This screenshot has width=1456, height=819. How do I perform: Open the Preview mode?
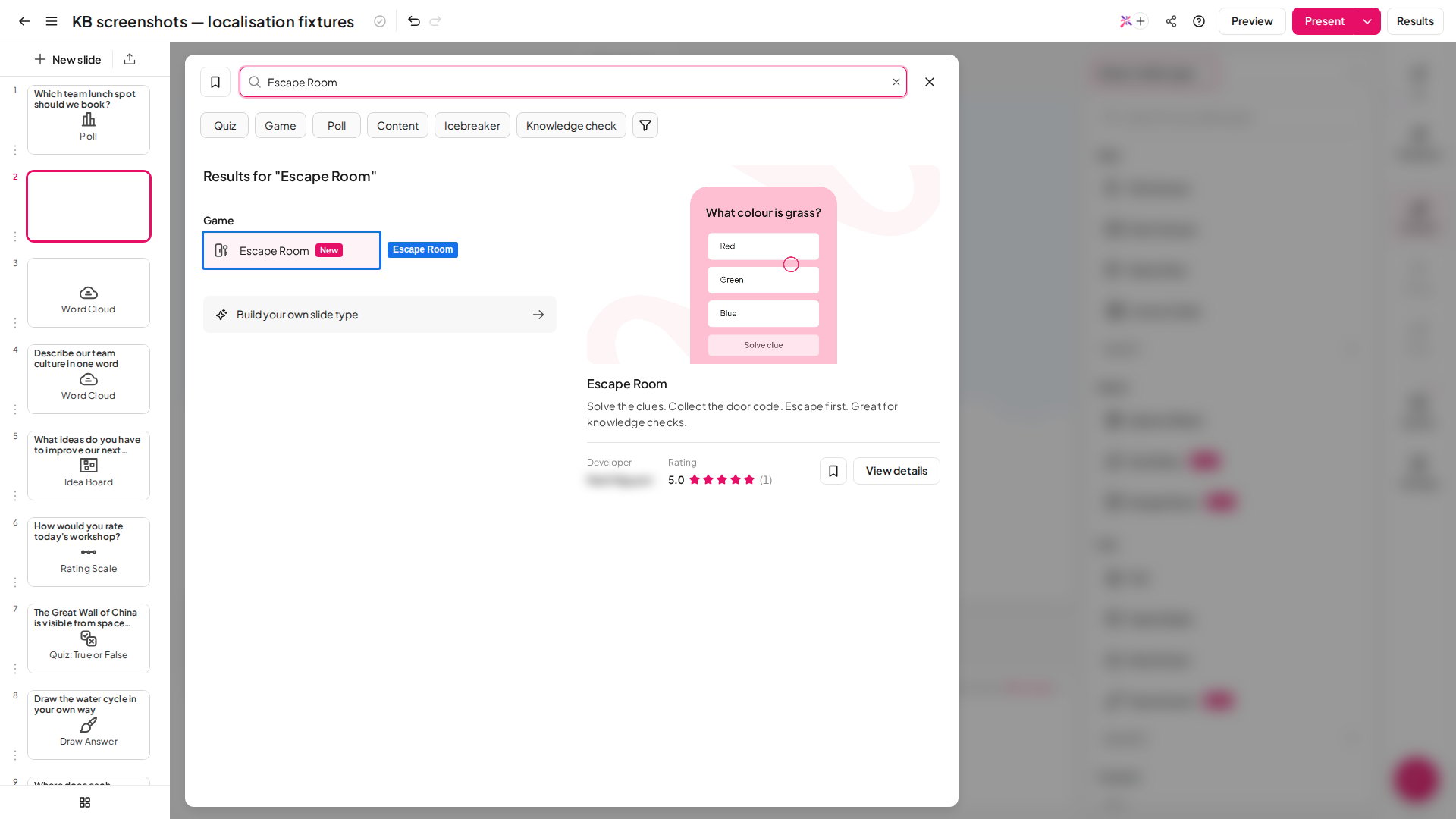point(1252,21)
